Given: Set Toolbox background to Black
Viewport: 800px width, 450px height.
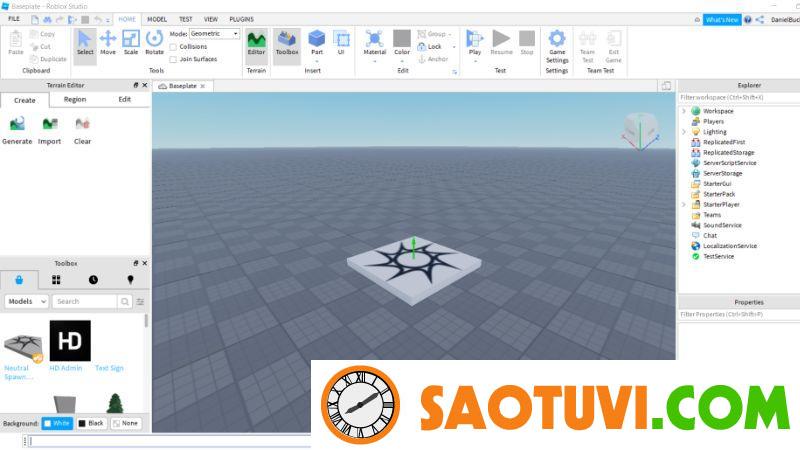Looking at the screenshot, I should [91, 423].
